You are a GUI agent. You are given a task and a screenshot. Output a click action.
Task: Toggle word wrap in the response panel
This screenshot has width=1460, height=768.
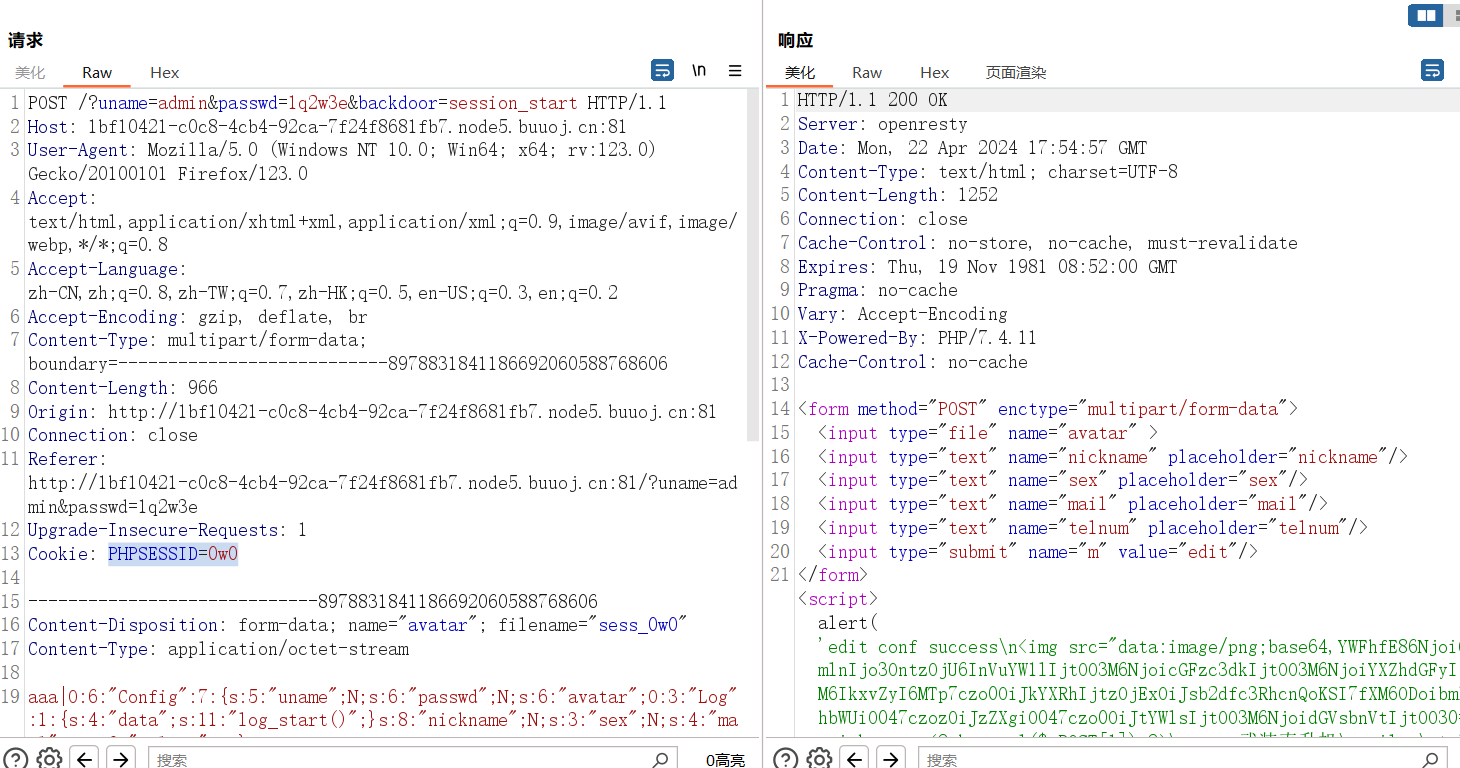[1432, 70]
